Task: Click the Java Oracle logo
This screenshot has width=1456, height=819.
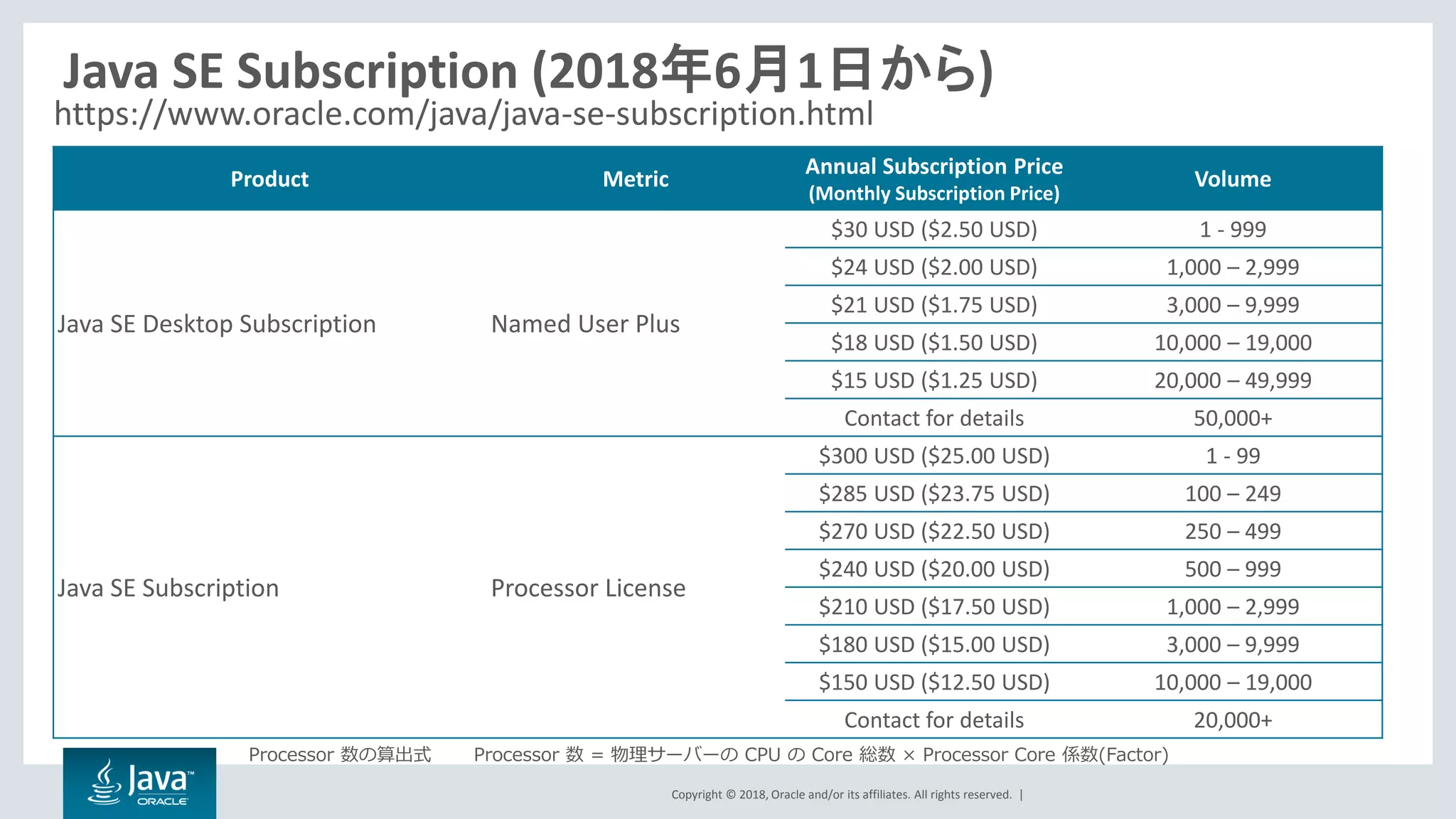Action: click(x=139, y=783)
